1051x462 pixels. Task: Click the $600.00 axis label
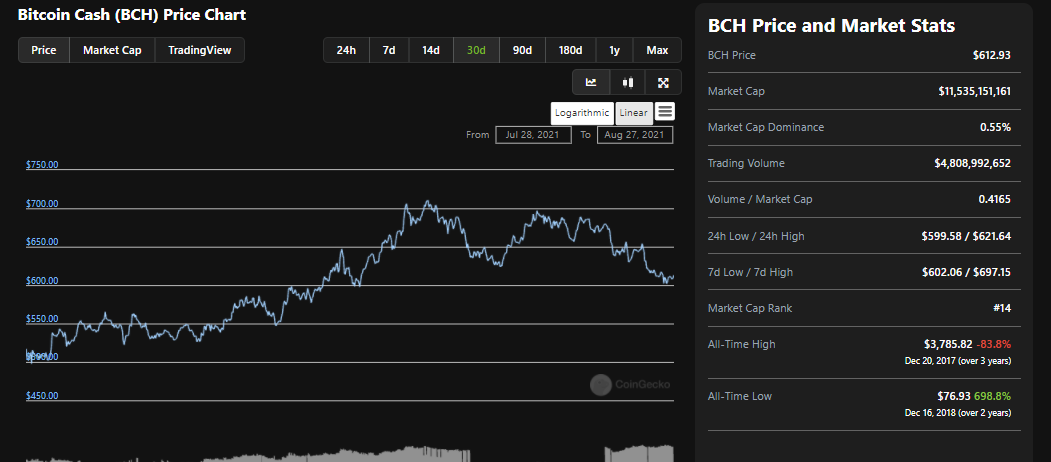(x=42, y=280)
